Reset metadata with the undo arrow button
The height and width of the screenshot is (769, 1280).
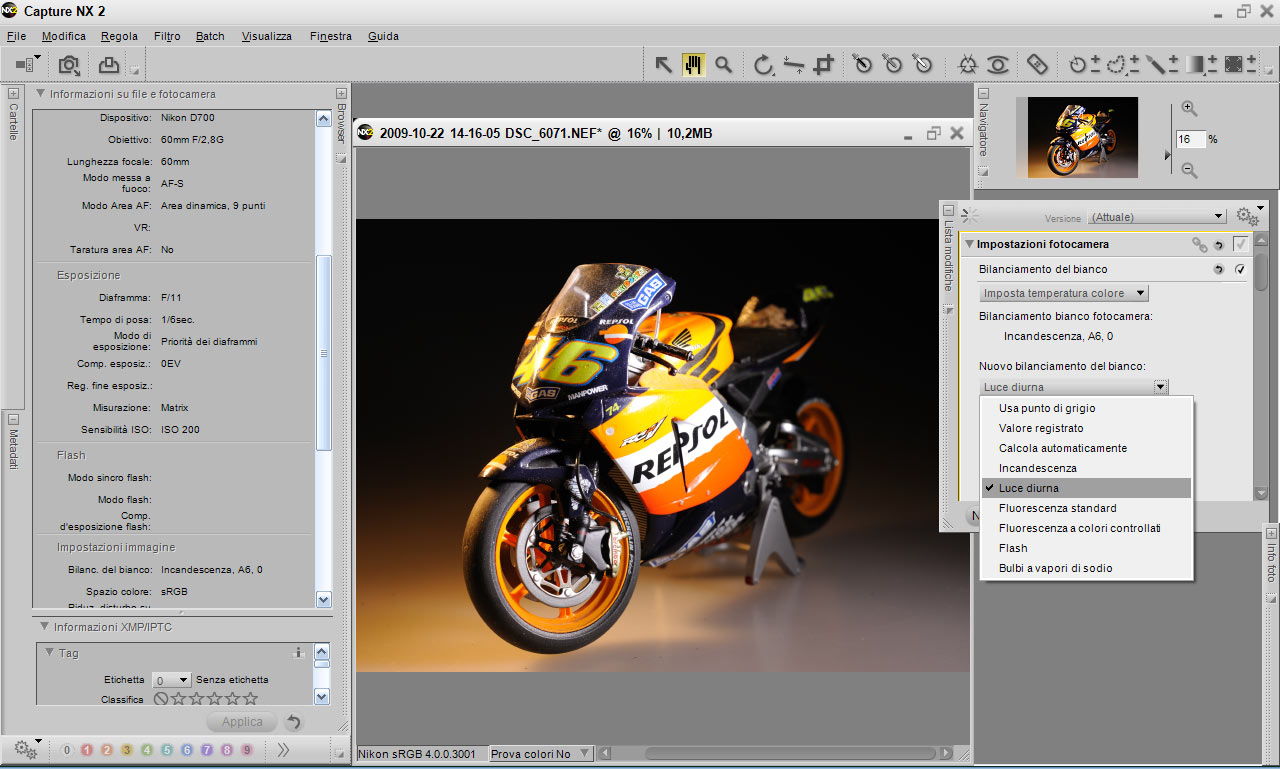click(x=293, y=722)
